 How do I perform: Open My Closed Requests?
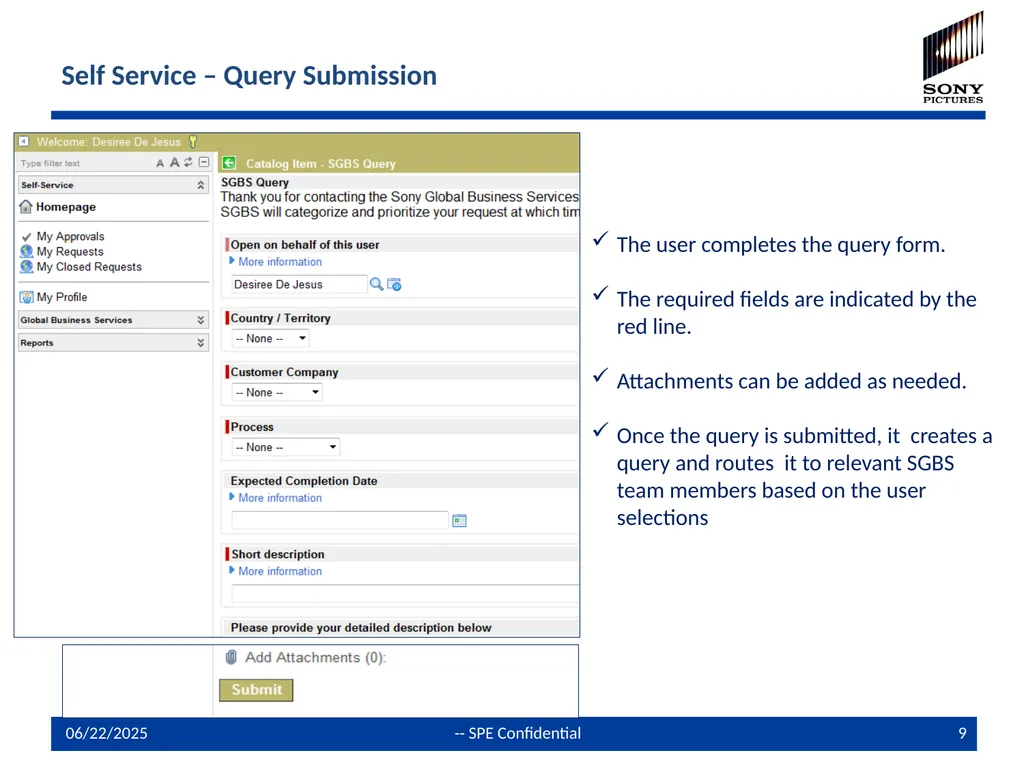click(89, 266)
